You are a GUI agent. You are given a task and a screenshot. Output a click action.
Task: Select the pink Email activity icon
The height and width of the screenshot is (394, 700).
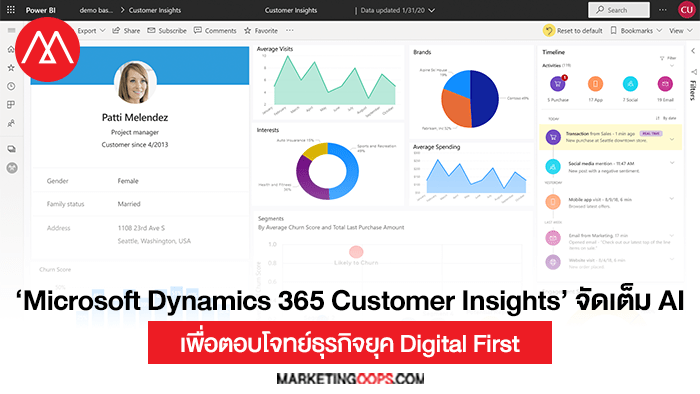665,84
